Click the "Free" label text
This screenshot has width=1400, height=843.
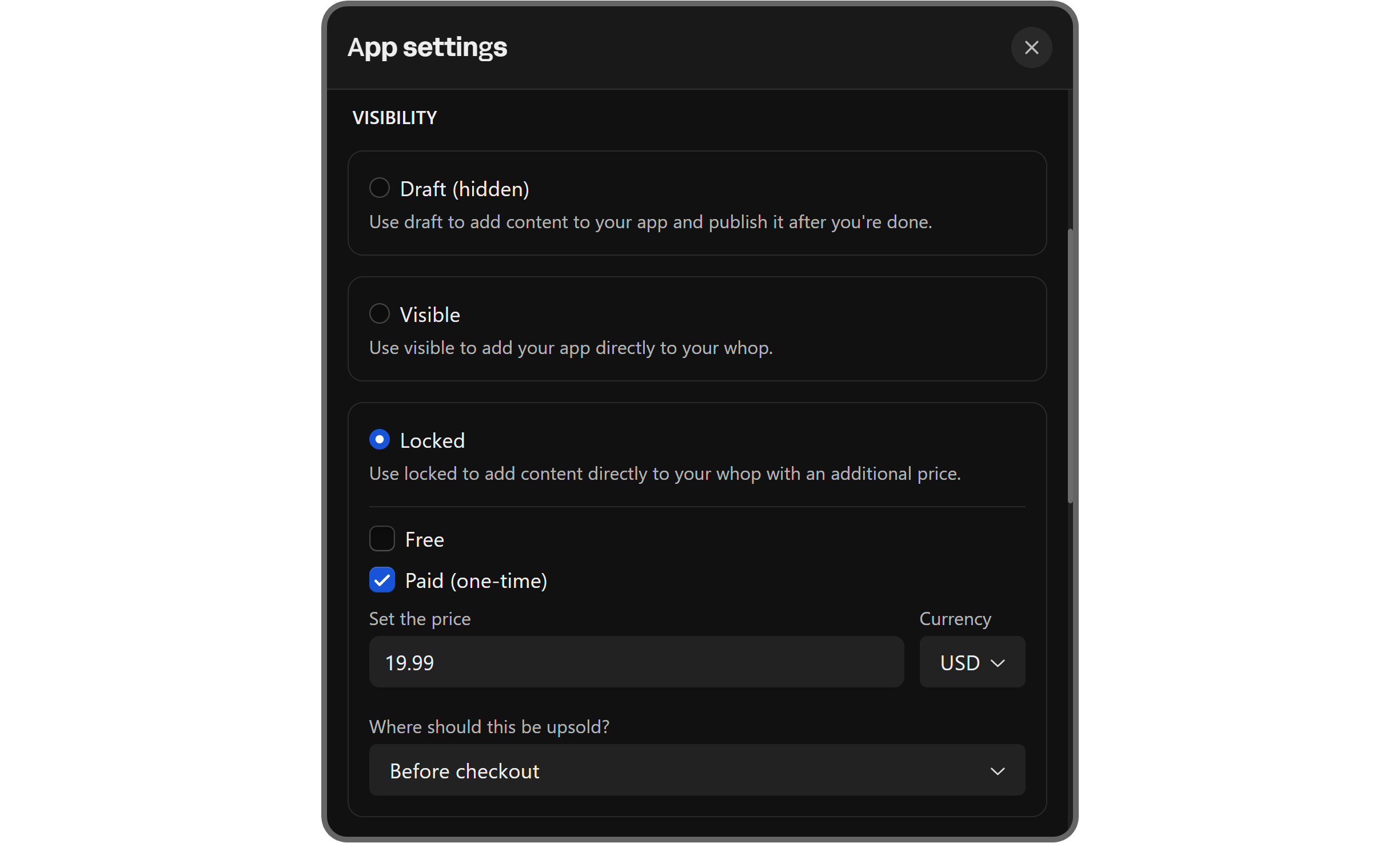pos(424,540)
